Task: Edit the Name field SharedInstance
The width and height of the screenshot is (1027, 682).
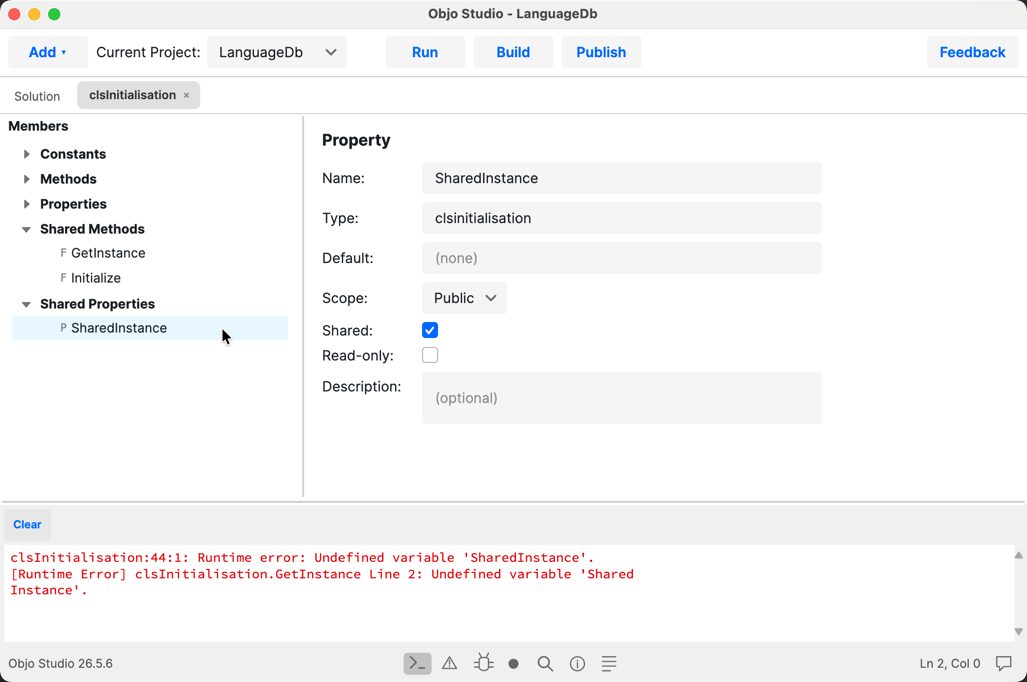Action: tap(622, 178)
